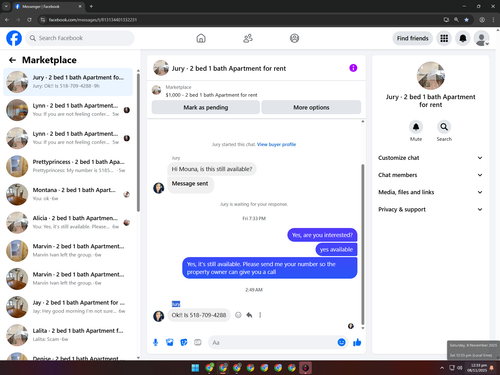The height and width of the screenshot is (375, 500).
Task: Open the Marketplace listing $1,000 link
Action: tap(211, 95)
